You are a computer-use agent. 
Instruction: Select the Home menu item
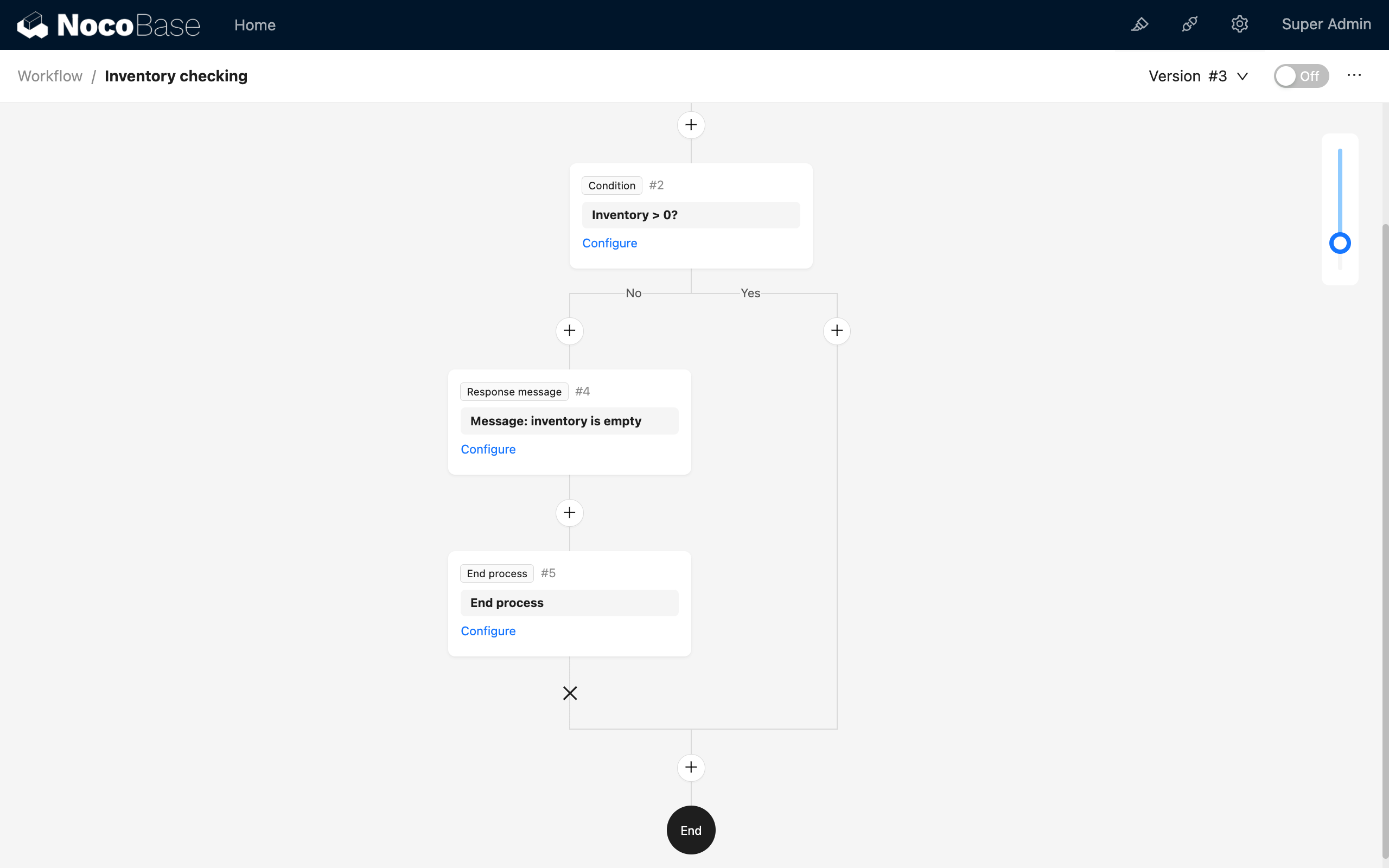(255, 25)
